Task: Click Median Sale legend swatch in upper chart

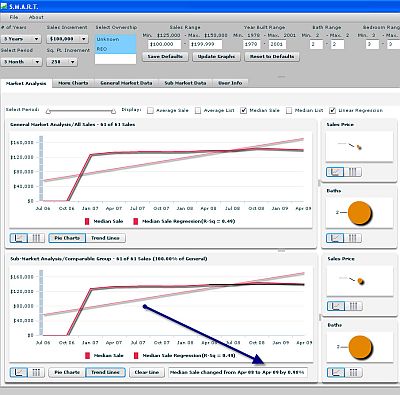Action: (87, 221)
